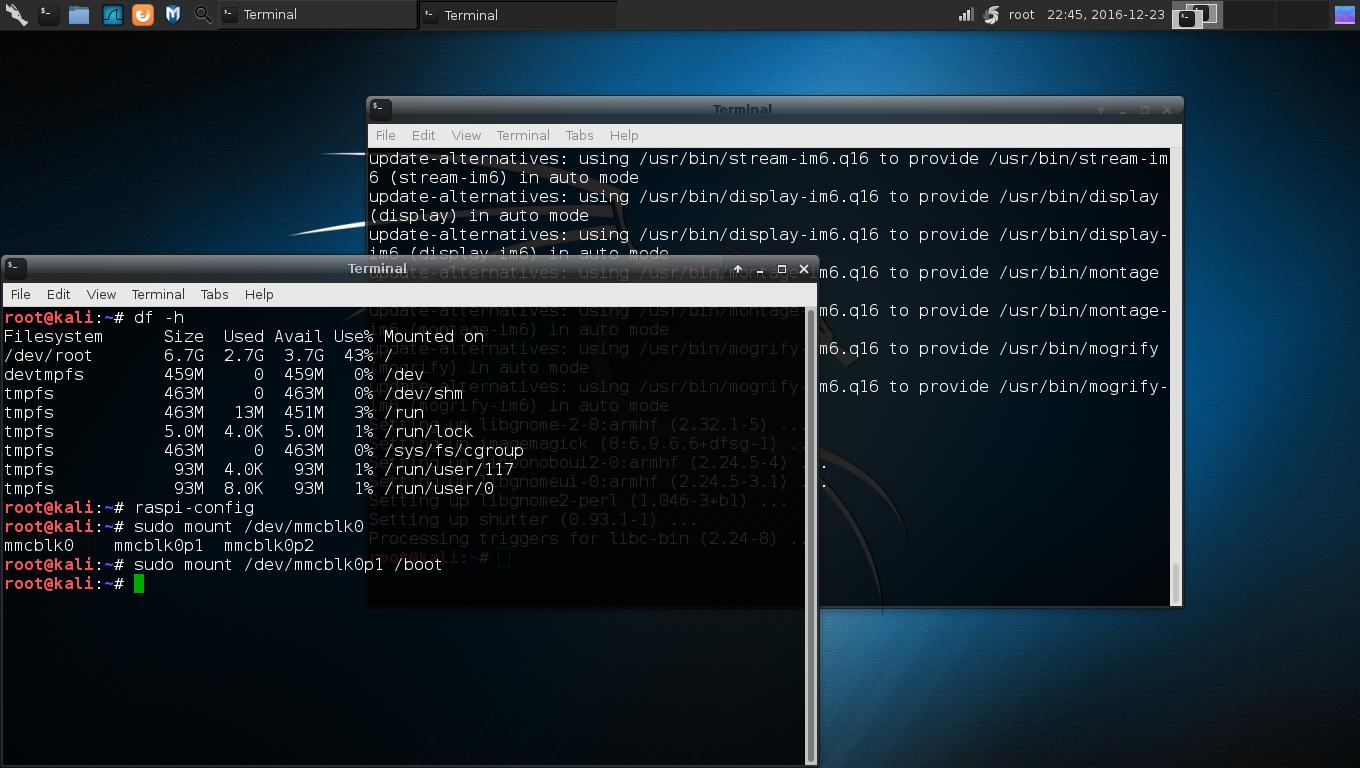1360x768 pixels.
Task: Launch Wireshark from the top panel
Action: coord(112,14)
